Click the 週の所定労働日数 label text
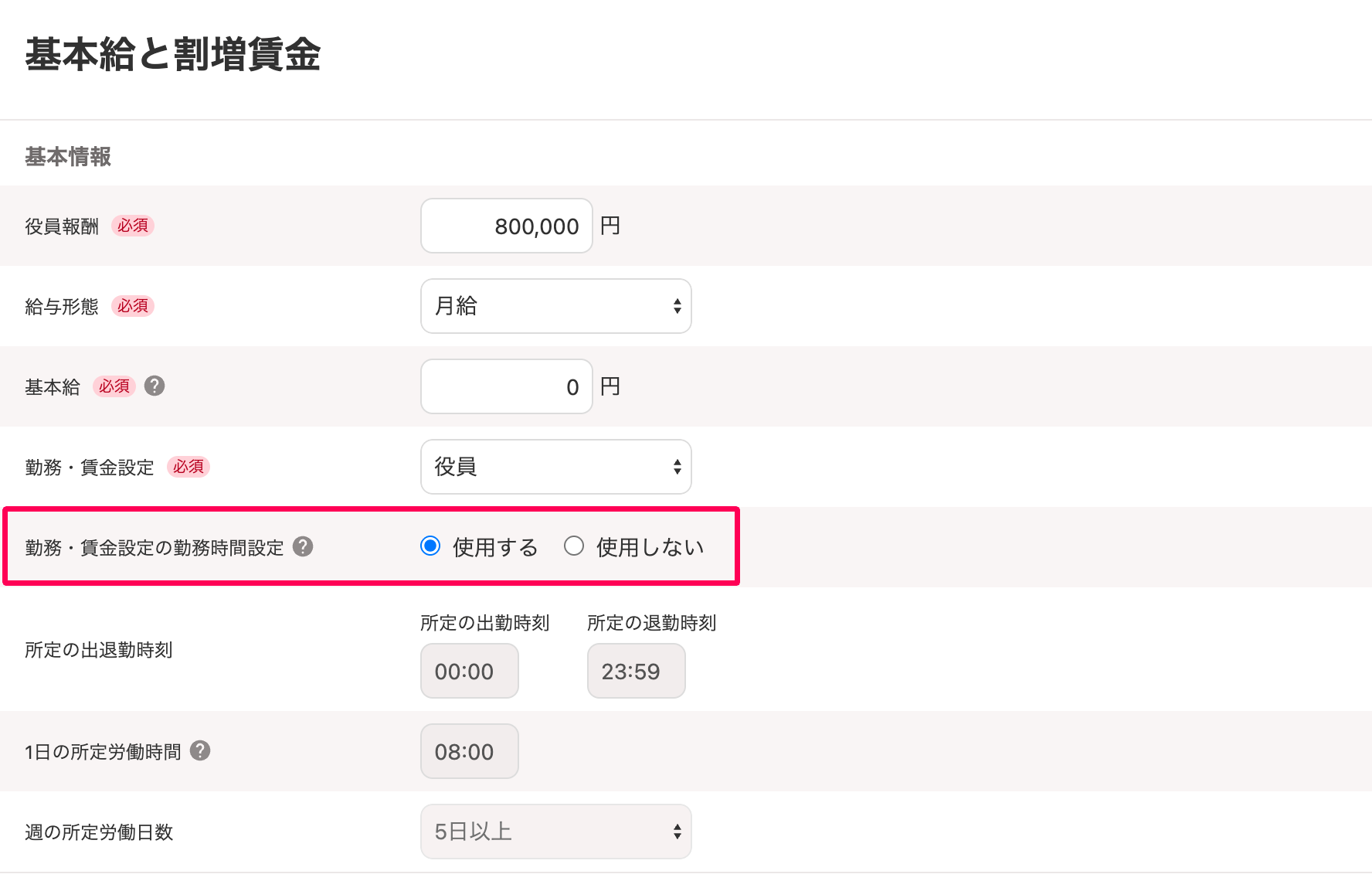 point(99,832)
